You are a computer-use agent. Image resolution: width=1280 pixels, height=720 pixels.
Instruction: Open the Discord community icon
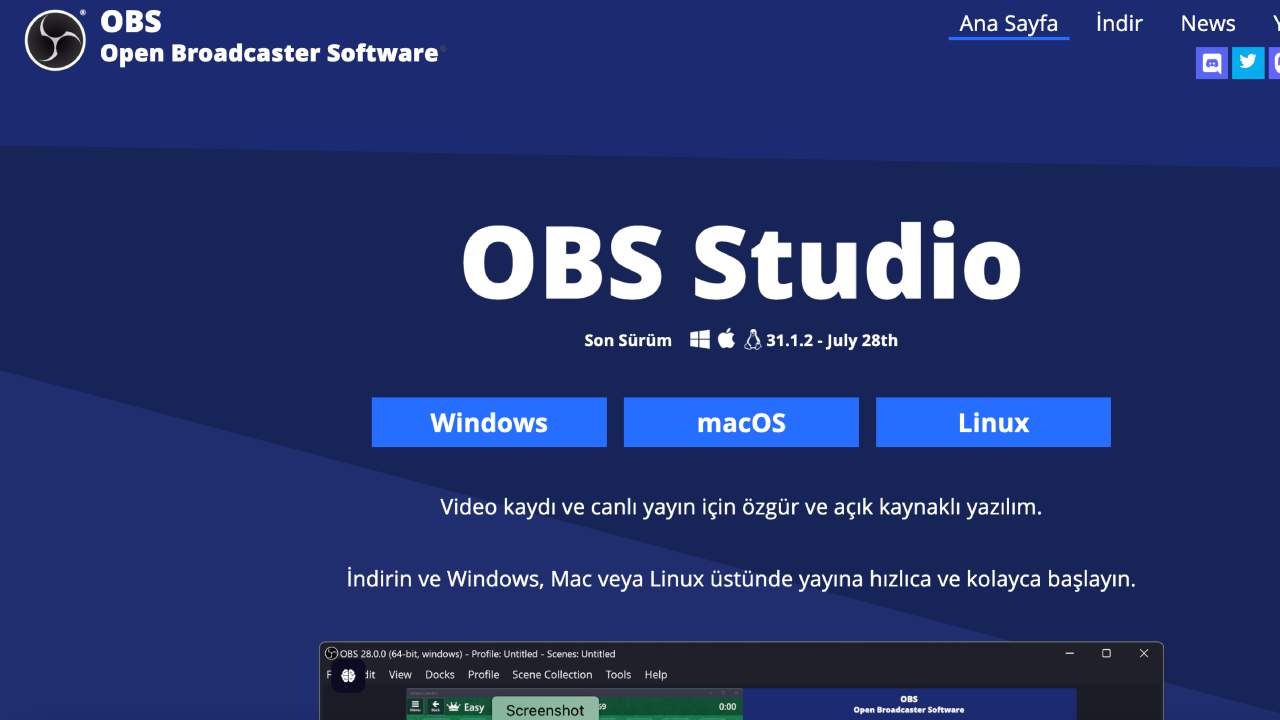click(1211, 62)
